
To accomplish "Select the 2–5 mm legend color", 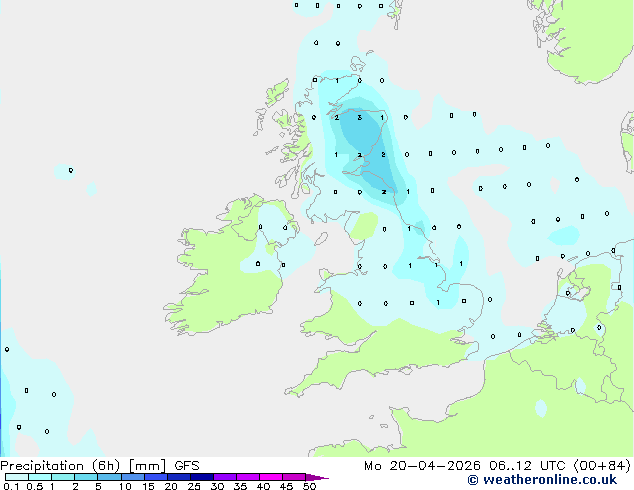I will point(86,477).
